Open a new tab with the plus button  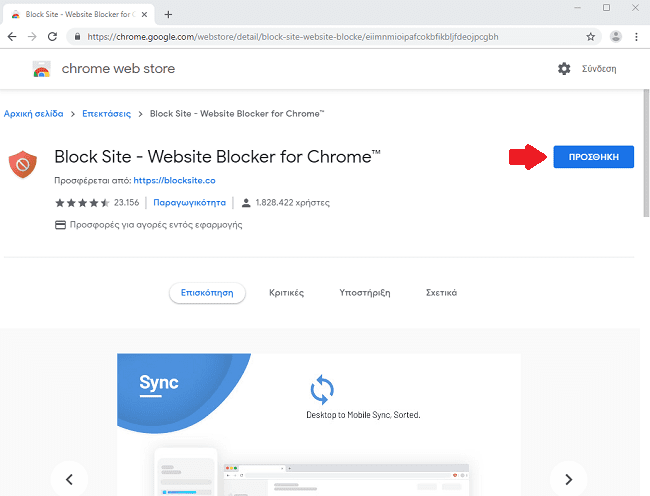coord(168,15)
